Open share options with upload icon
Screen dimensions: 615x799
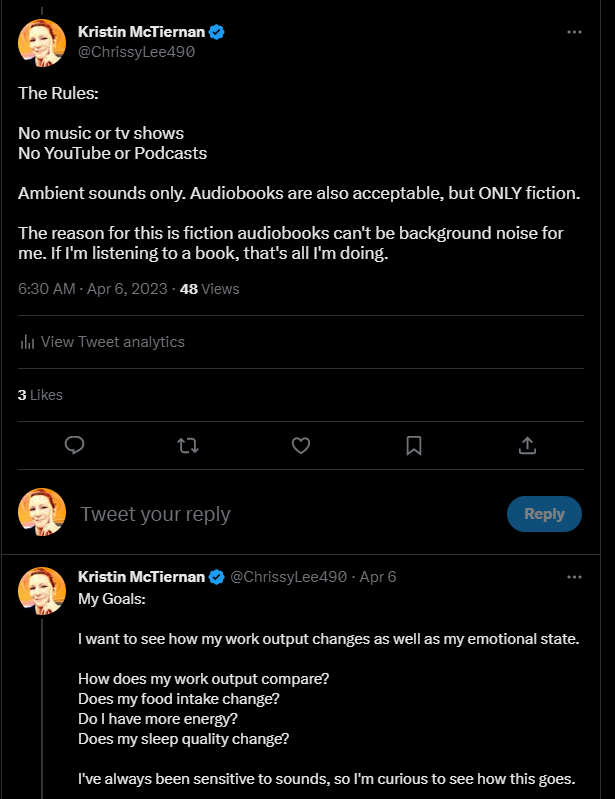[527, 445]
